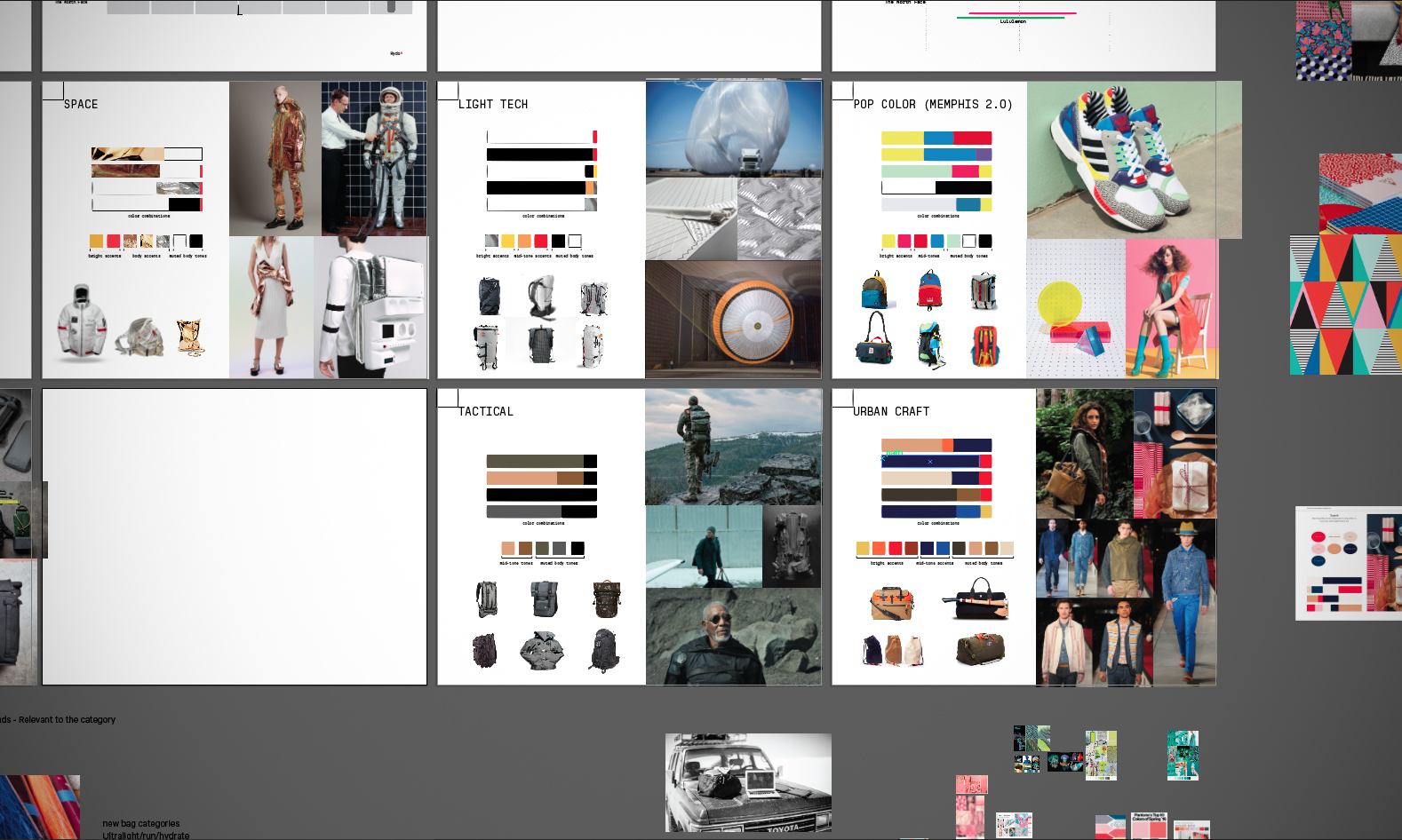
Task: Select the olive color bar in TACTICAL
Action: [x=542, y=461]
